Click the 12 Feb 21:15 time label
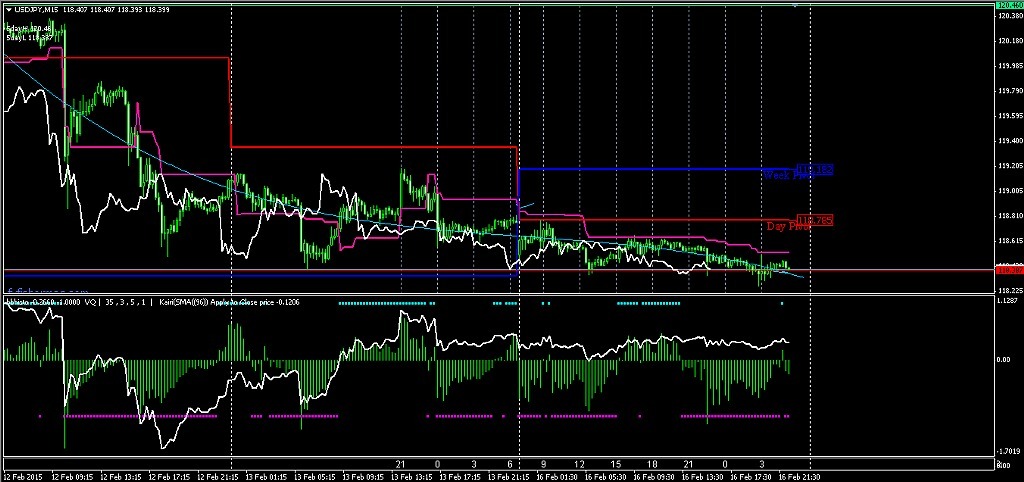The height and width of the screenshot is (482, 1024). pyautogui.click(x=219, y=477)
